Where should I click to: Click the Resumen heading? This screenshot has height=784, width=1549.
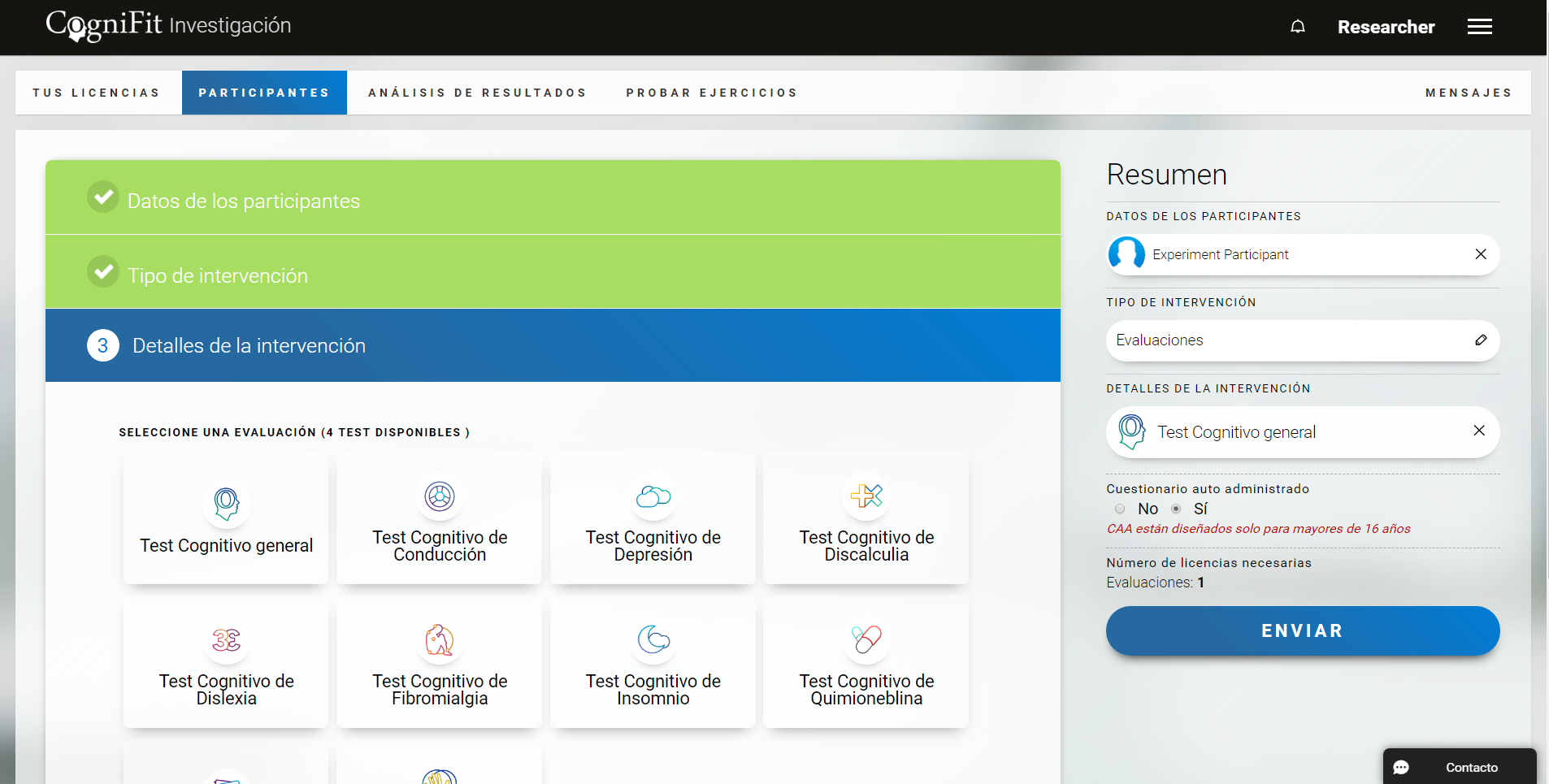click(x=1166, y=175)
